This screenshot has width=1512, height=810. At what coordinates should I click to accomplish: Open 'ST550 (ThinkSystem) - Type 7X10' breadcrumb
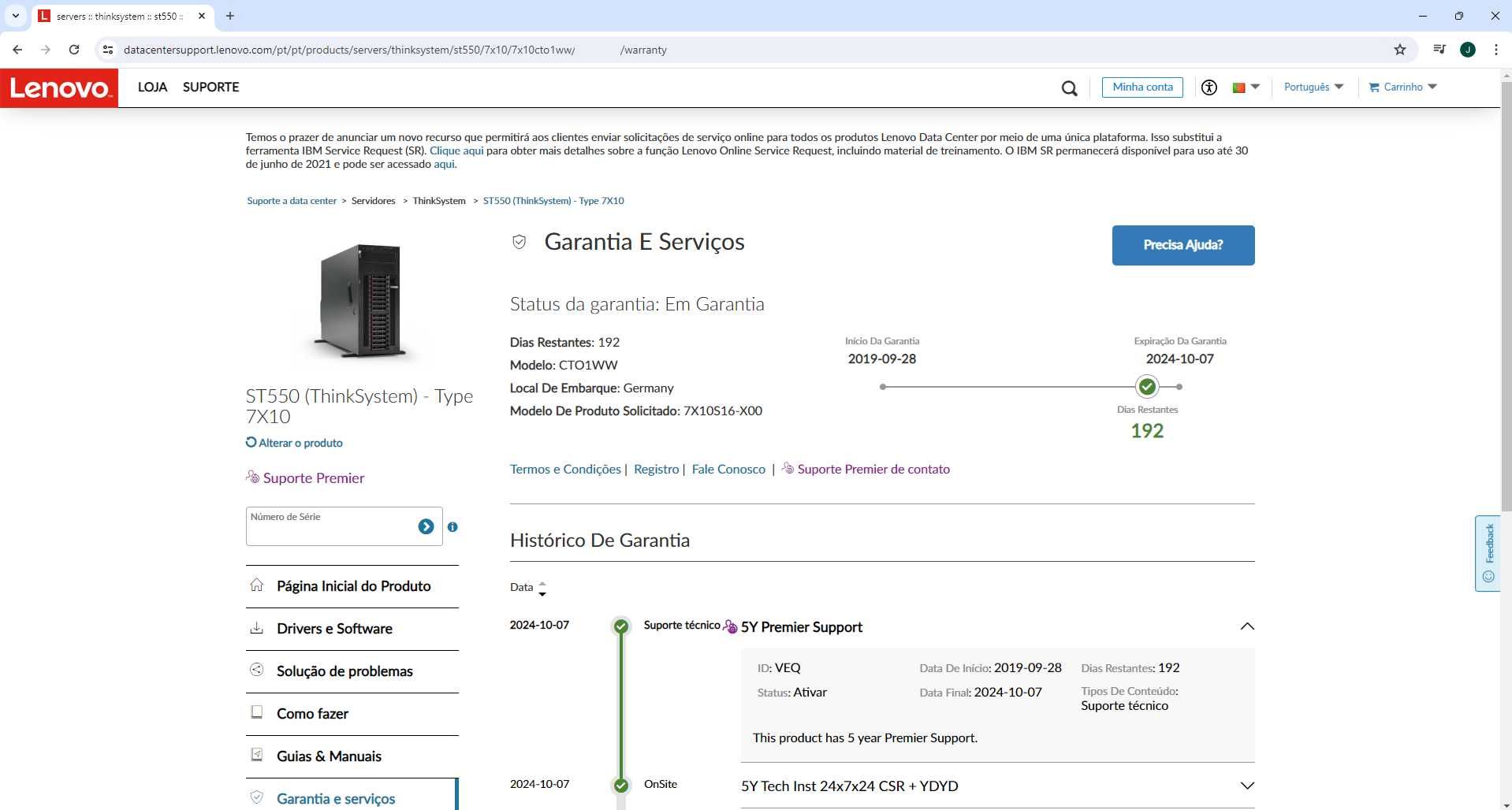coord(553,201)
